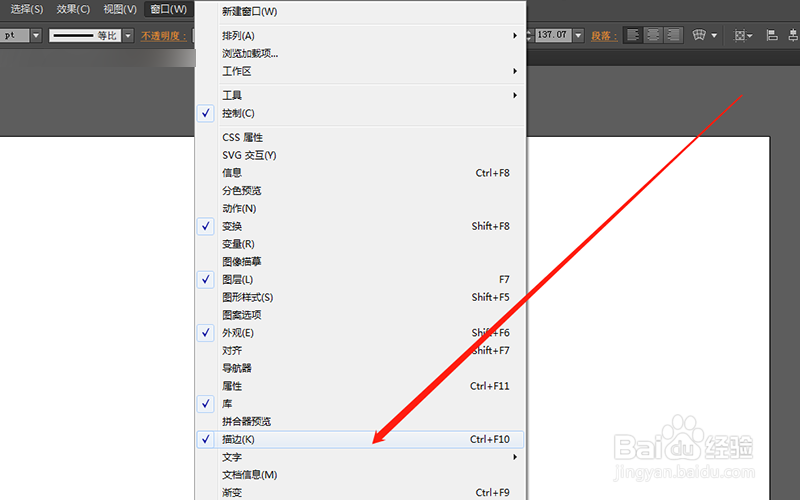The height and width of the screenshot is (500, 800).
Task: Open the 对齐 panel
Action: click(x=360, y=351)
